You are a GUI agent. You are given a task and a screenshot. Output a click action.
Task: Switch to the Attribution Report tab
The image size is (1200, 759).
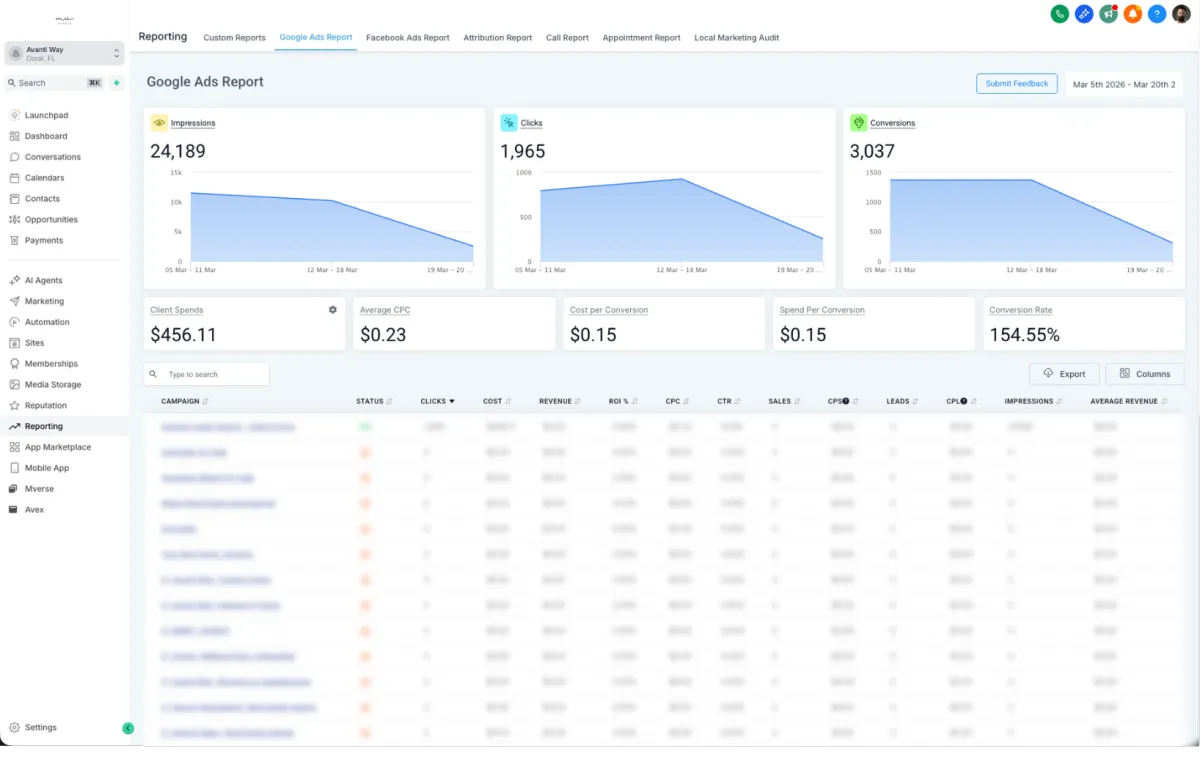tap(498, 38)
